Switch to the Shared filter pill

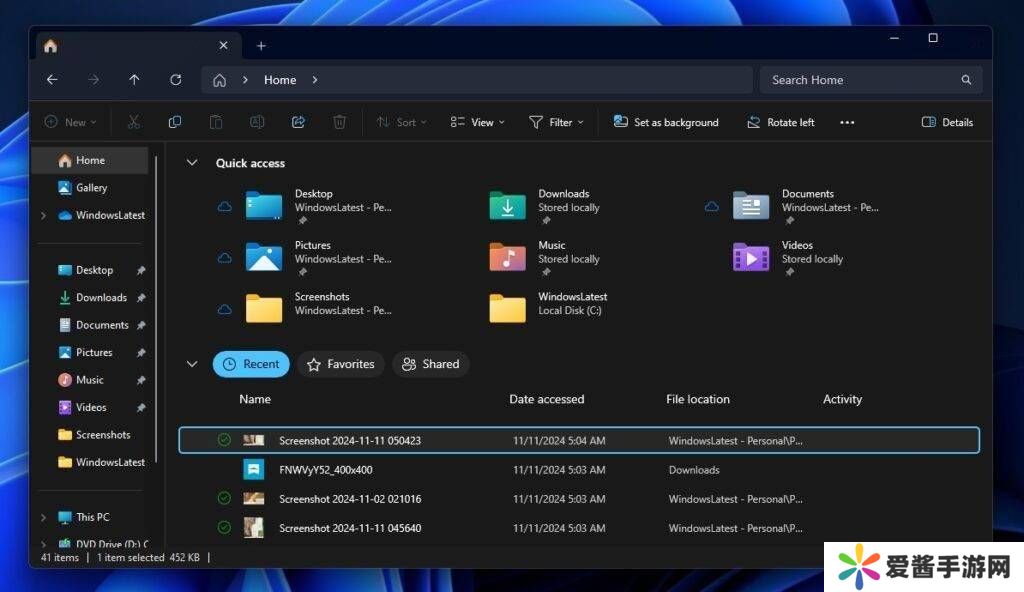click(430, 364)
